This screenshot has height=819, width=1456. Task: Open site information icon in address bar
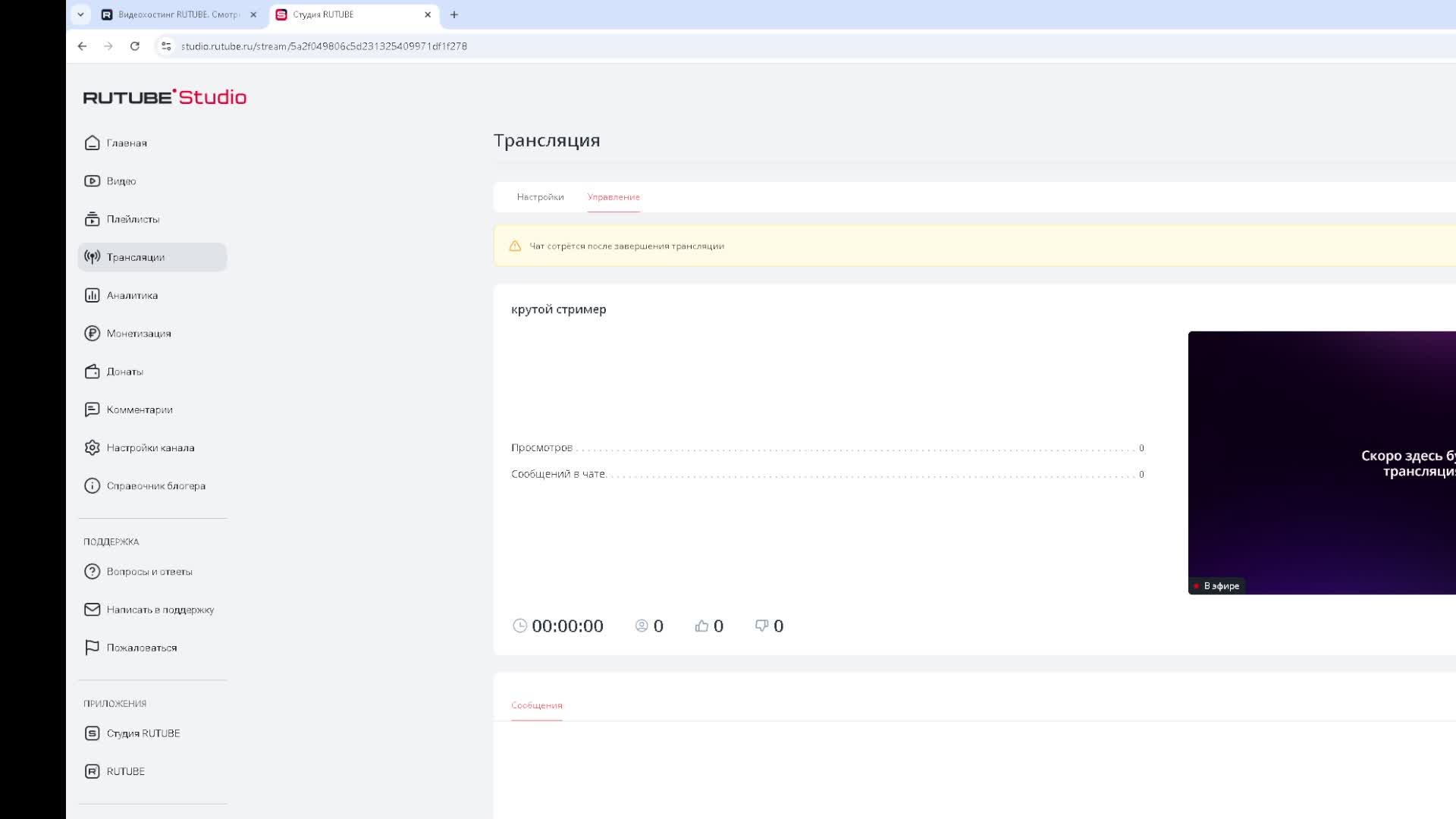point(166,46)
